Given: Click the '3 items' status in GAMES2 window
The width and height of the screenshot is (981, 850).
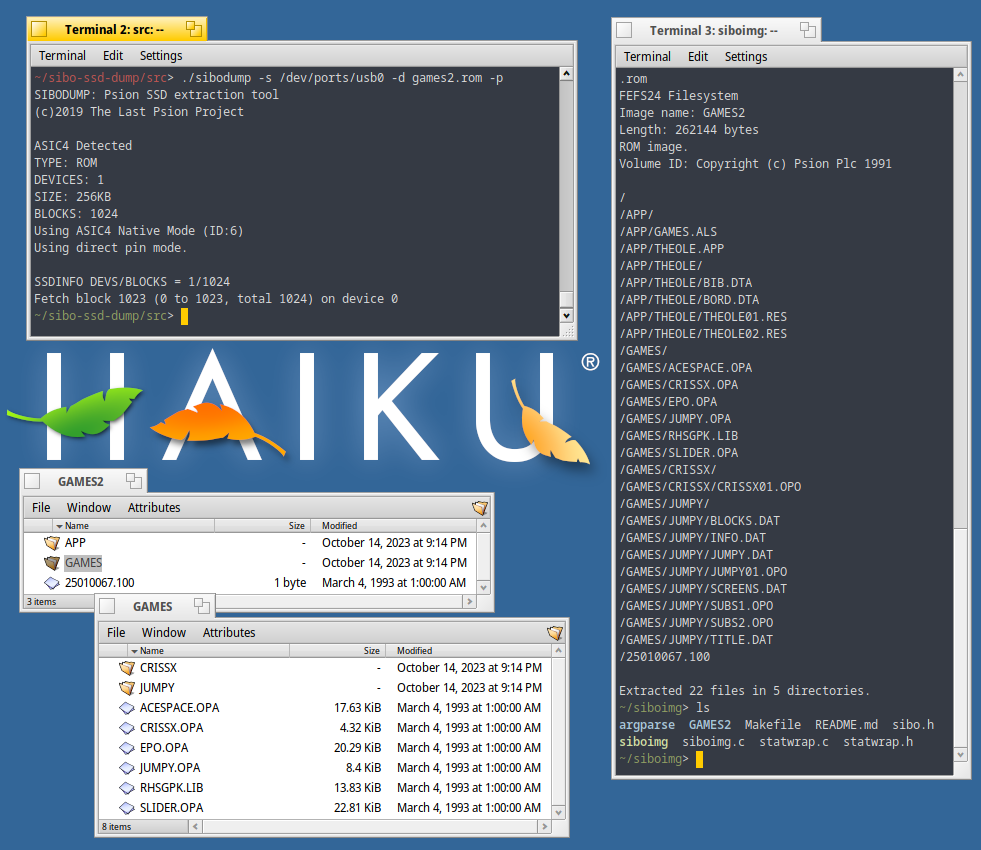Looking at the screenshot, I should pos(41,602).
